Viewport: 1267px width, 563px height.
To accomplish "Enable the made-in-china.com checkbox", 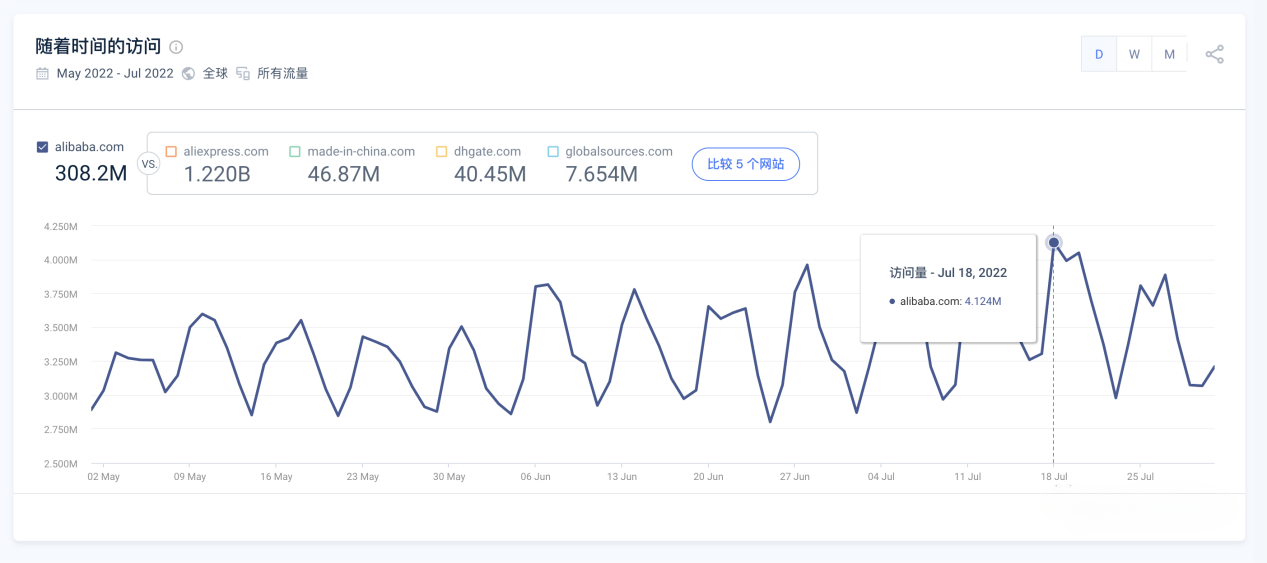I will click(x=295, y=152).
